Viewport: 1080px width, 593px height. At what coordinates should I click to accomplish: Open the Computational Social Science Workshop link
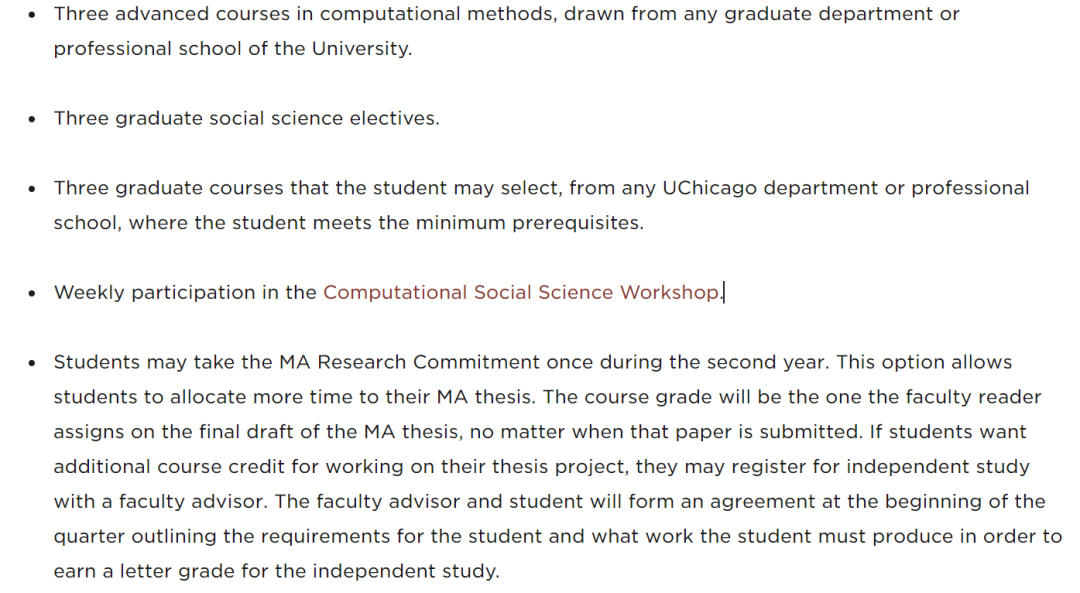520,293
